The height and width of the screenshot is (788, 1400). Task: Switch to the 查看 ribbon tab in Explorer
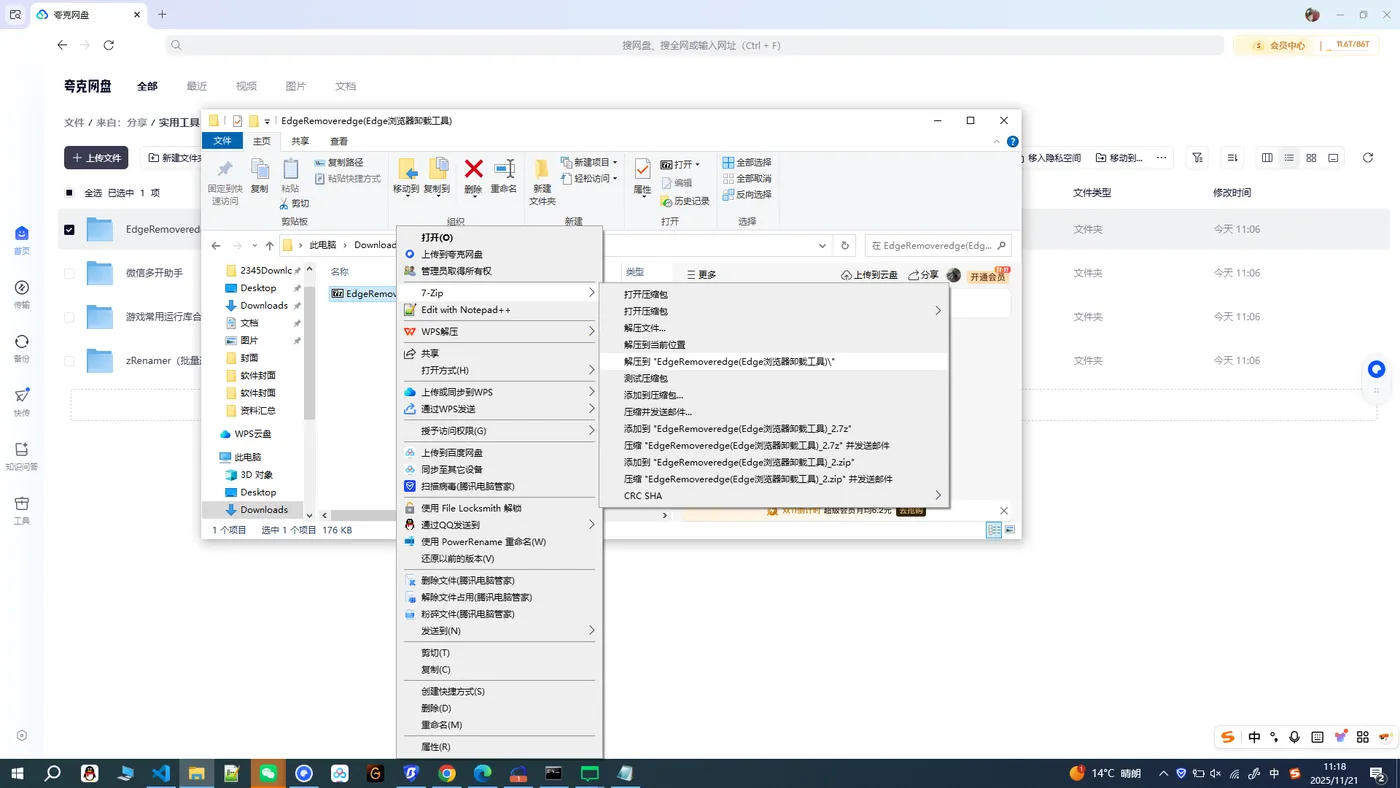click(x=339, y=142)
